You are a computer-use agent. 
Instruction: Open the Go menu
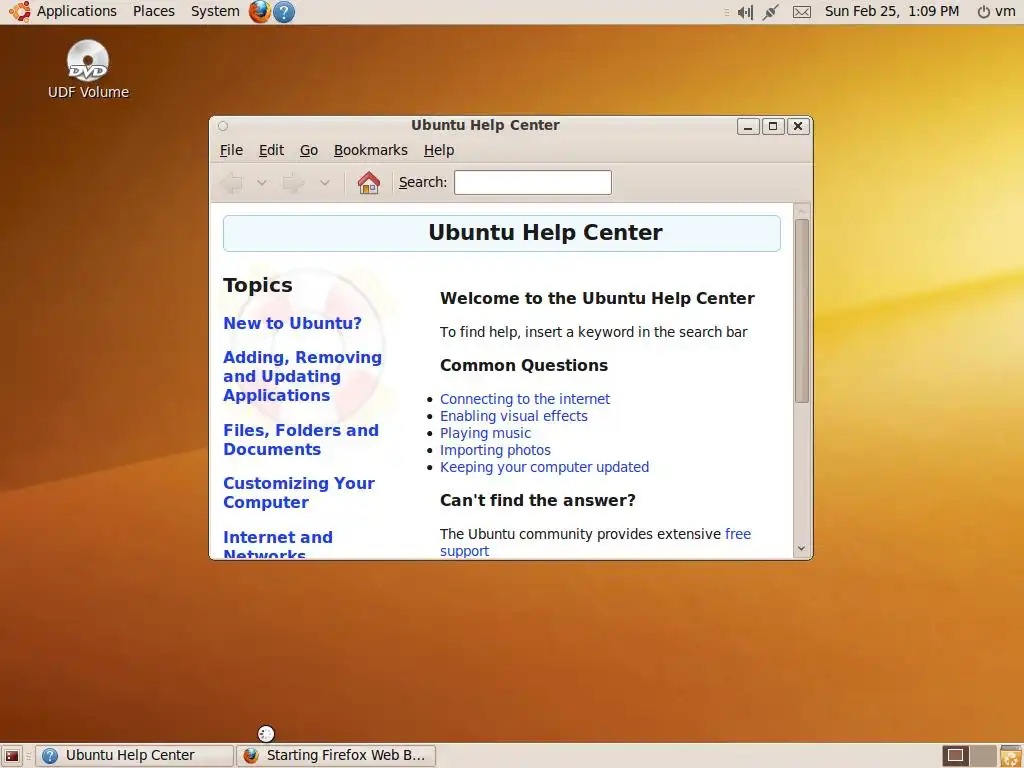309,150
